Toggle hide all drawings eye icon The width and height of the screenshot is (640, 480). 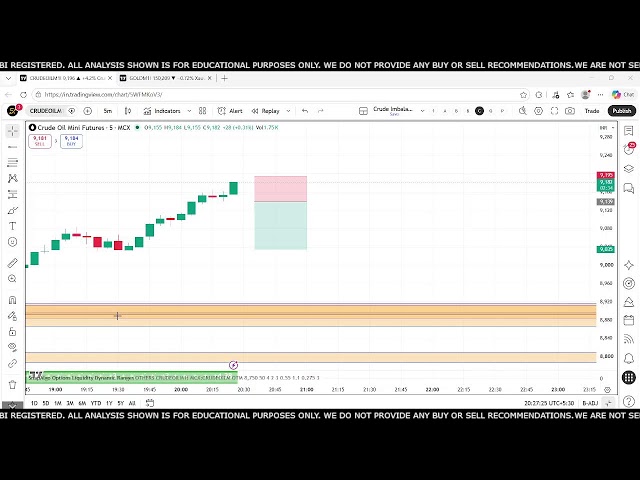click(x=13, y=347)
